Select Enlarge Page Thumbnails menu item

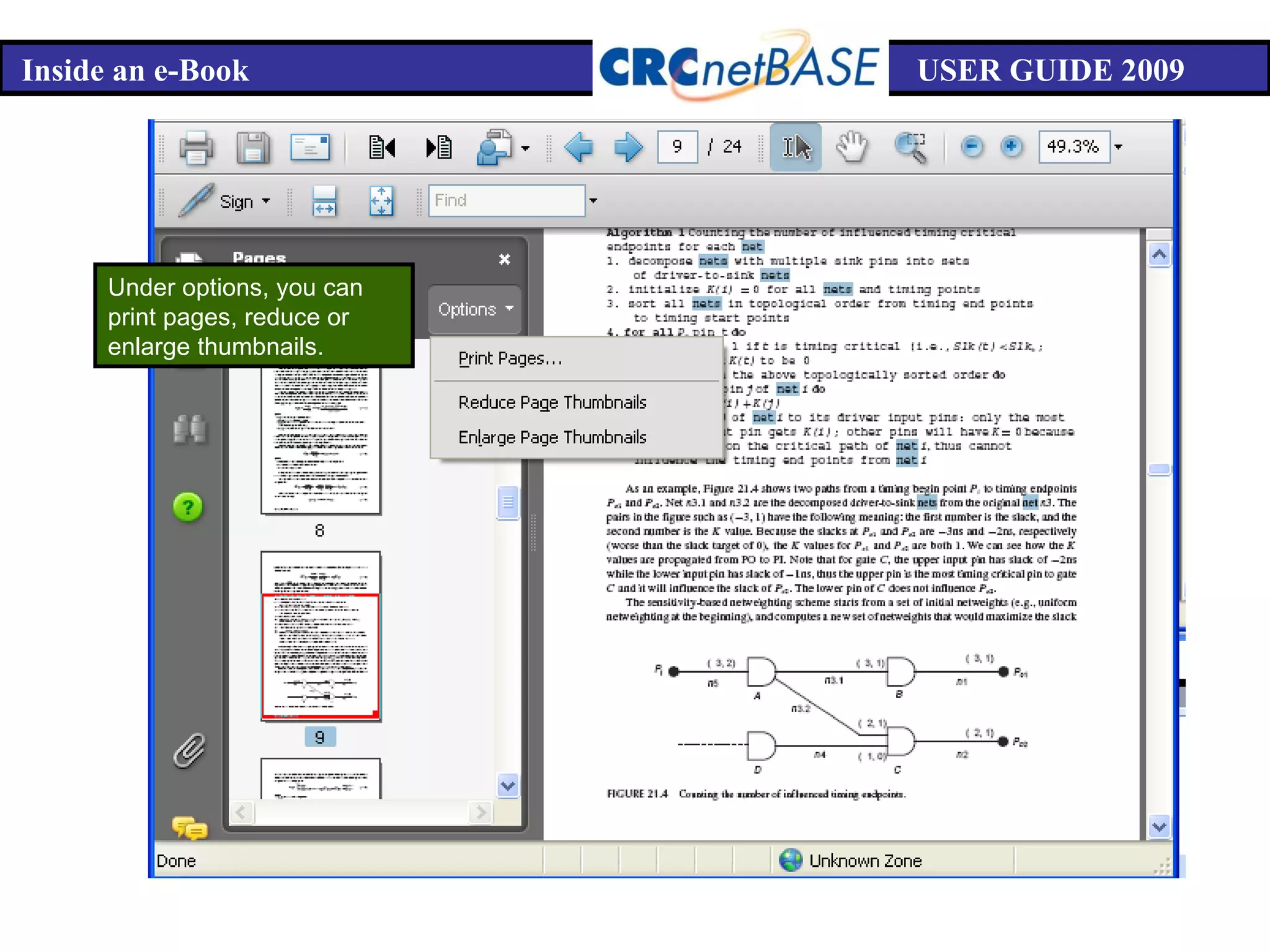click(x=552, y=438)
